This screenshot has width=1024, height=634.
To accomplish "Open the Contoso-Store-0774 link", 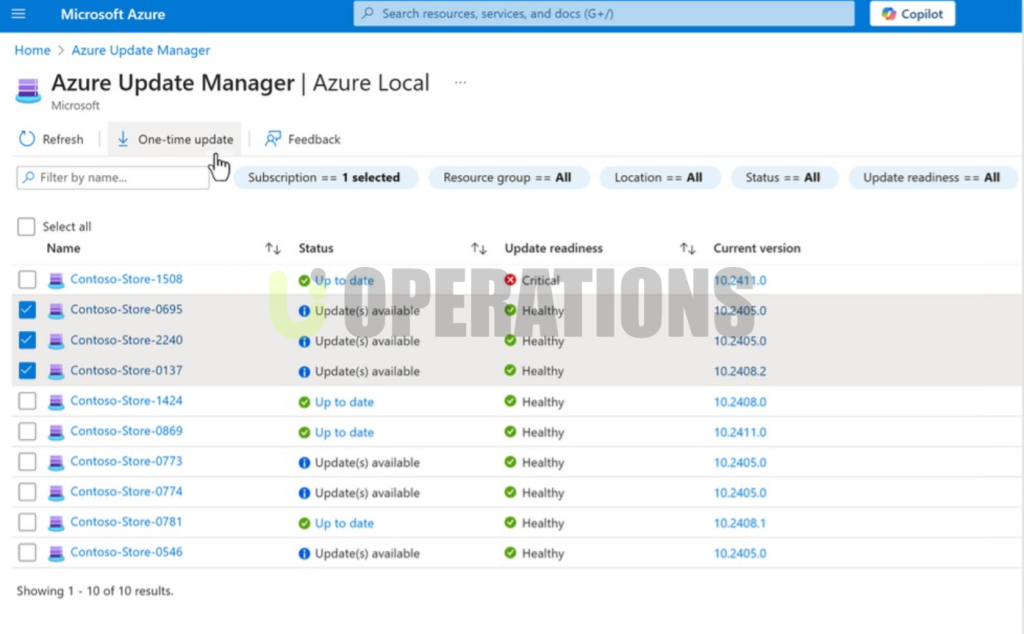I will [127, 492].
